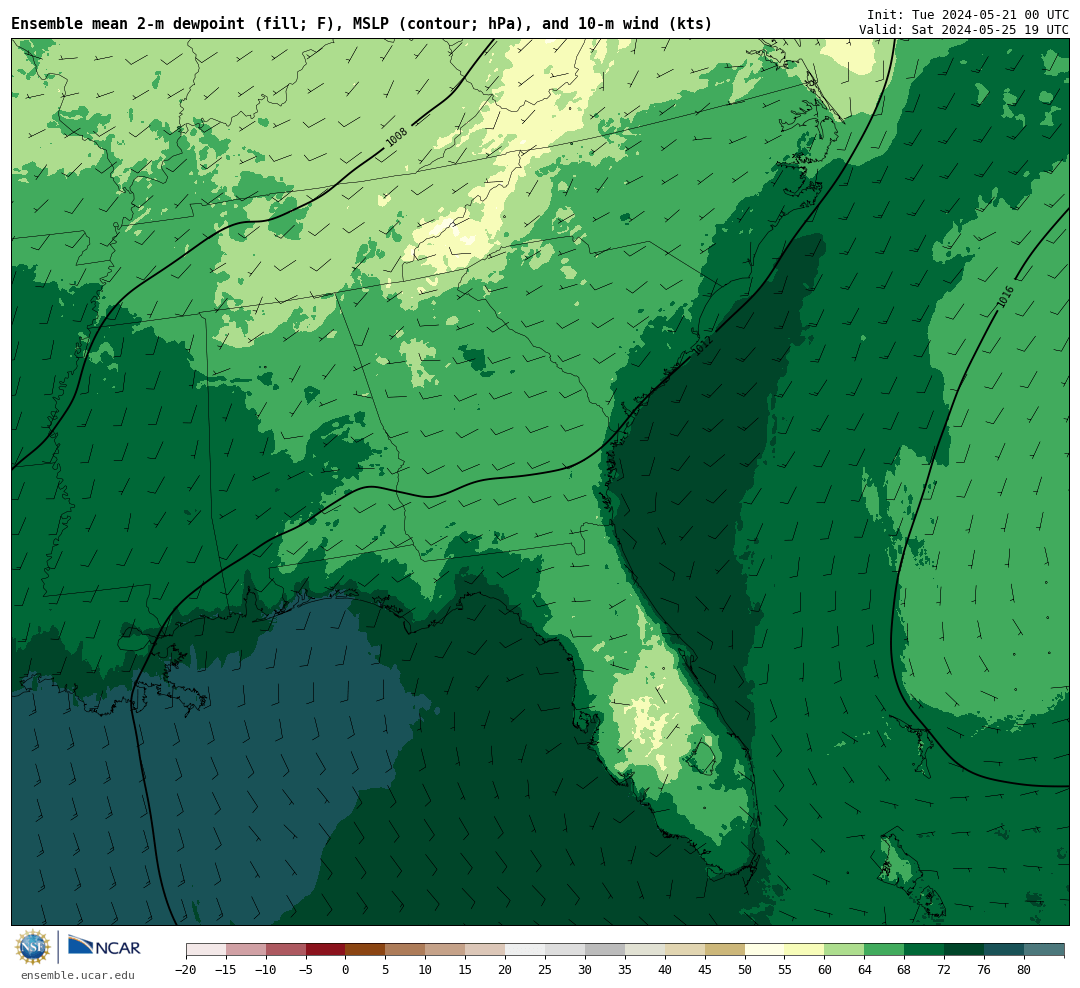Viewport: 1080px width, 988px height.
Task: Pick the 25 to 30 light gray swatch
Action: [565, 950]
